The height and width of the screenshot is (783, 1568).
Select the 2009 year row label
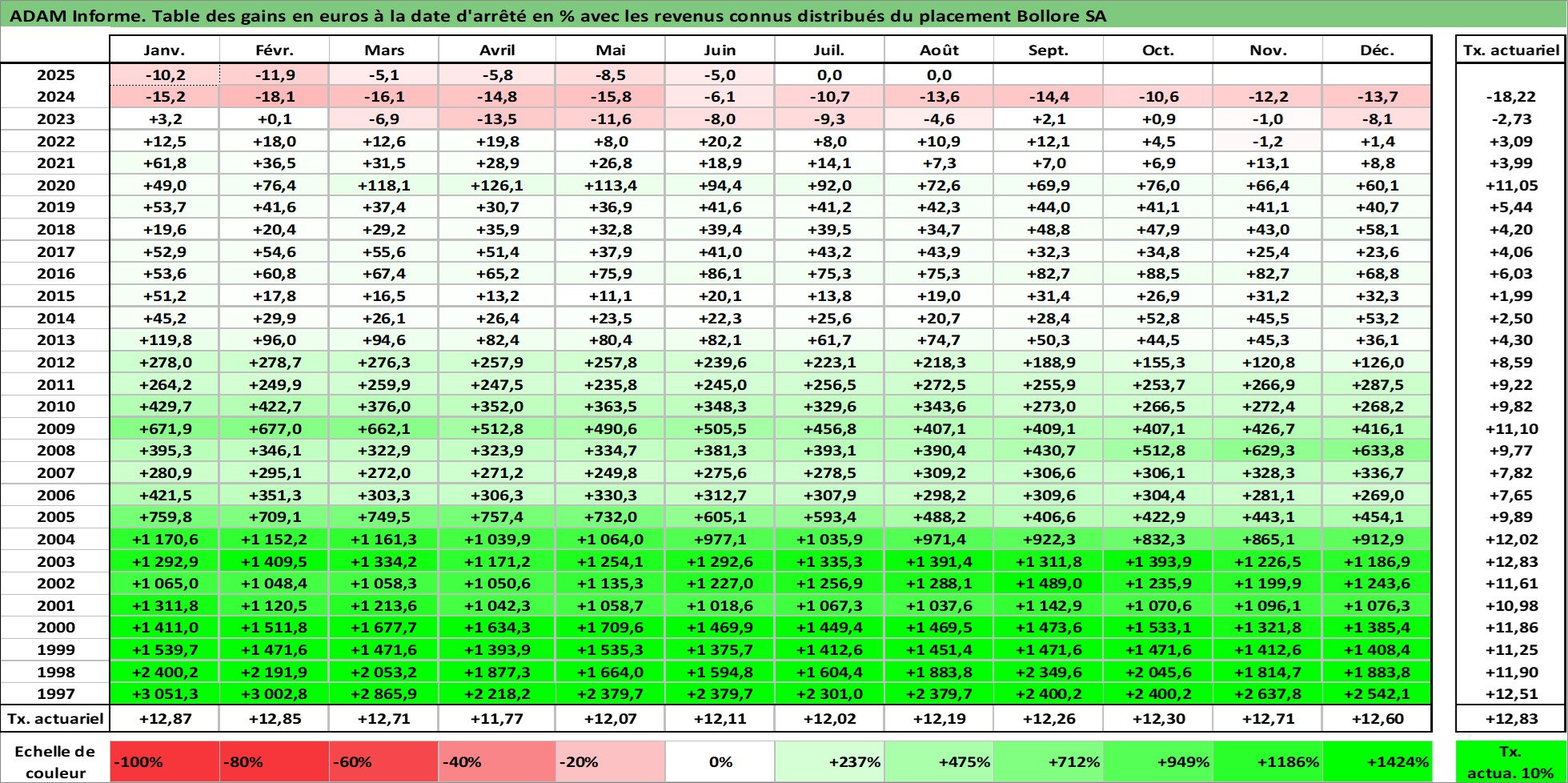click(55, 429)
